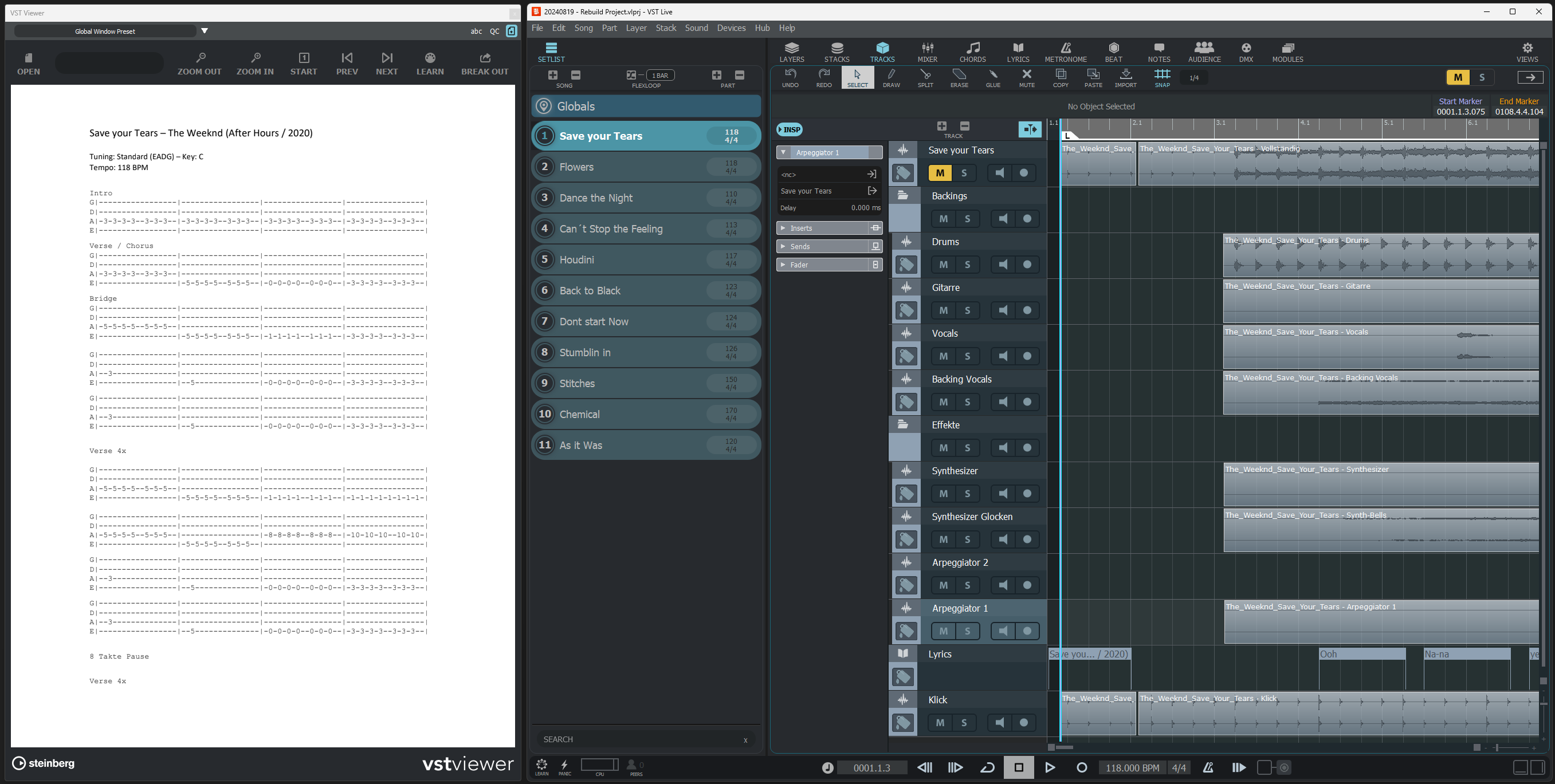Screen dimensions: 1555x784
Task: Open the Metronome panel
Action: (x=1066, y=52)
